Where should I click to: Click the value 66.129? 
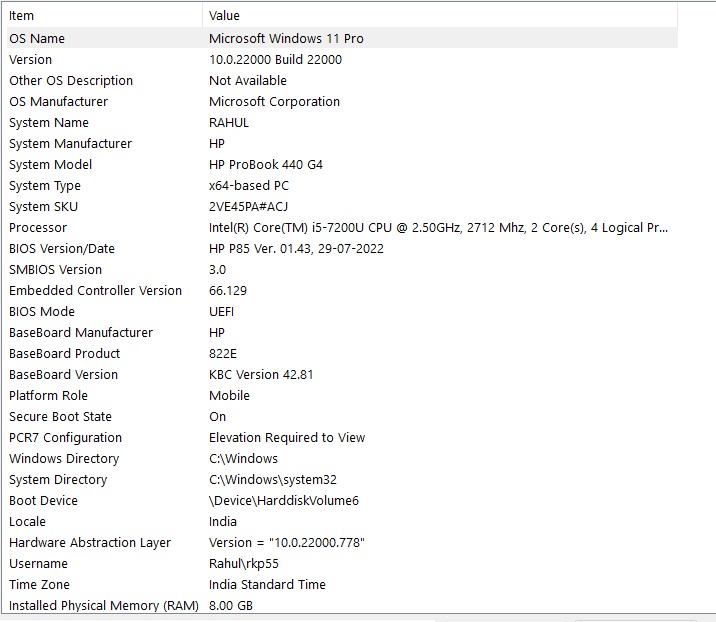(228, 290)
